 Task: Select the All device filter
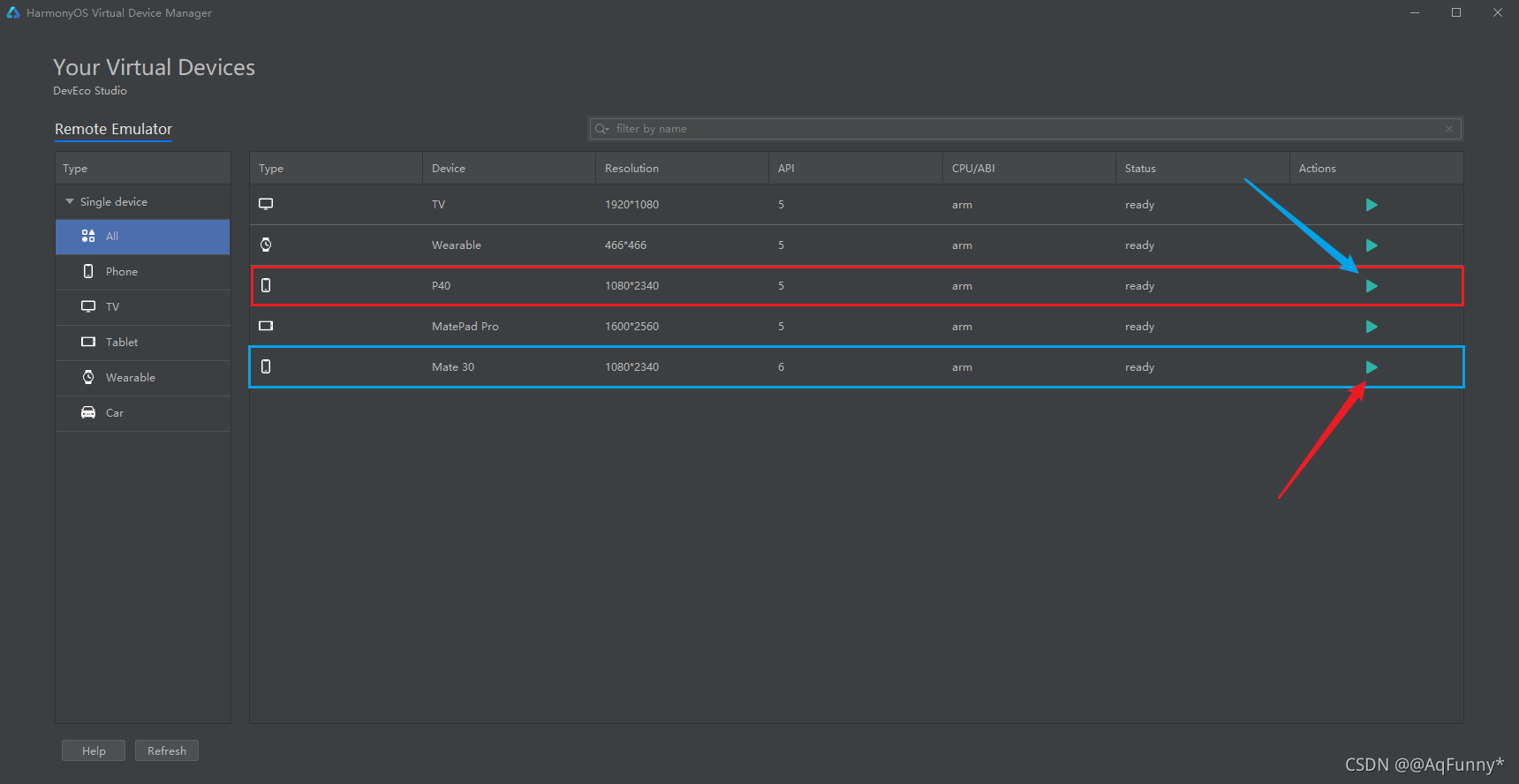point(142,237)
